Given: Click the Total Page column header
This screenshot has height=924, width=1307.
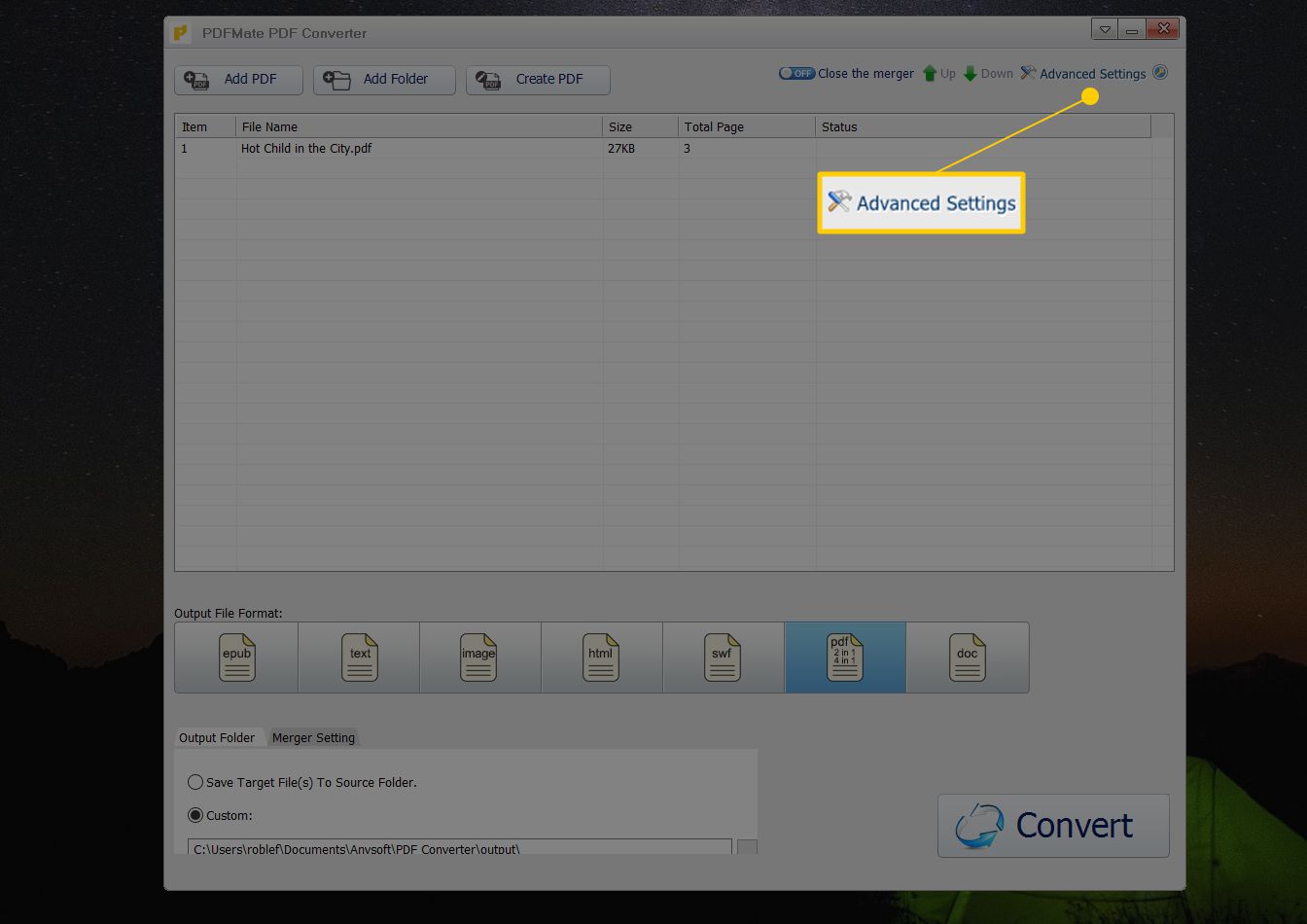Looking at the screenshot, I should [746, 126].
